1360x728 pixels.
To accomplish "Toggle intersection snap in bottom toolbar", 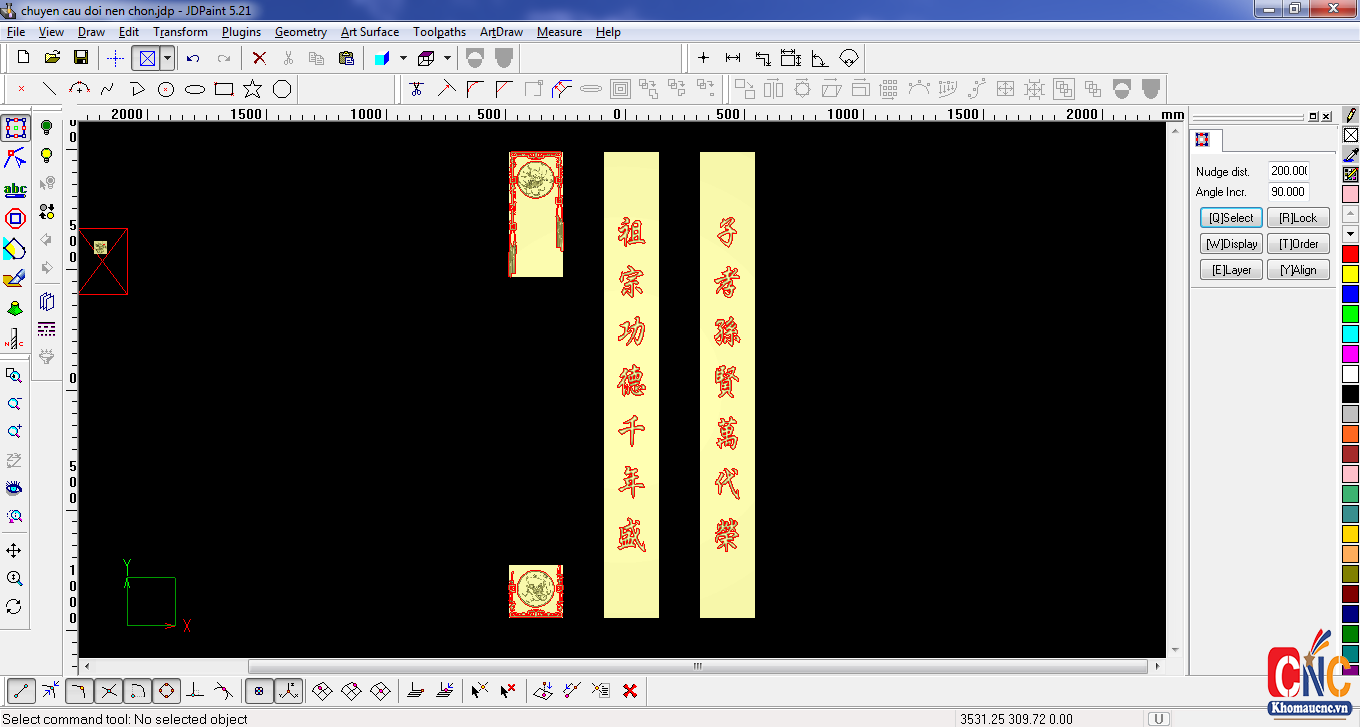I will point(109,690).
